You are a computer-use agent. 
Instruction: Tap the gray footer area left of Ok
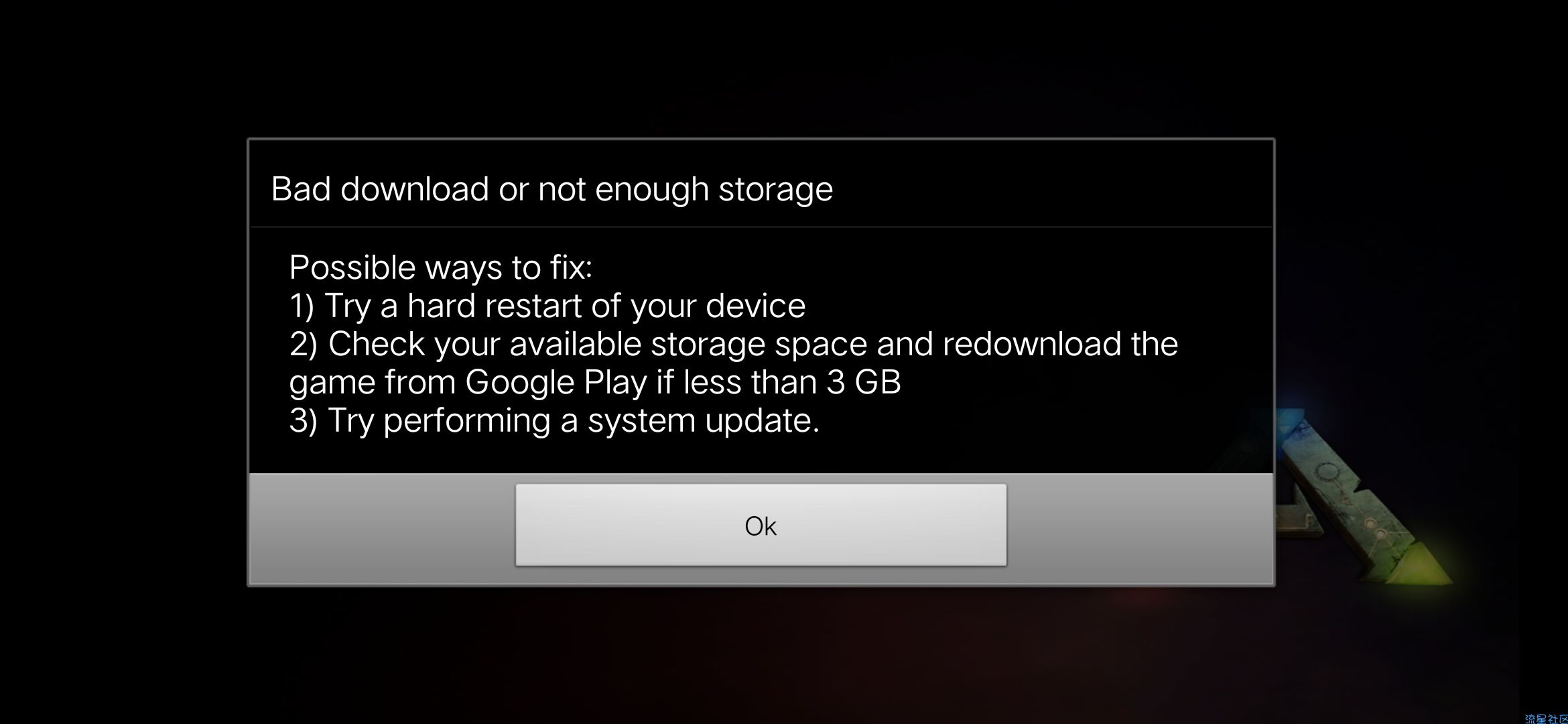(x=382, y=528)
